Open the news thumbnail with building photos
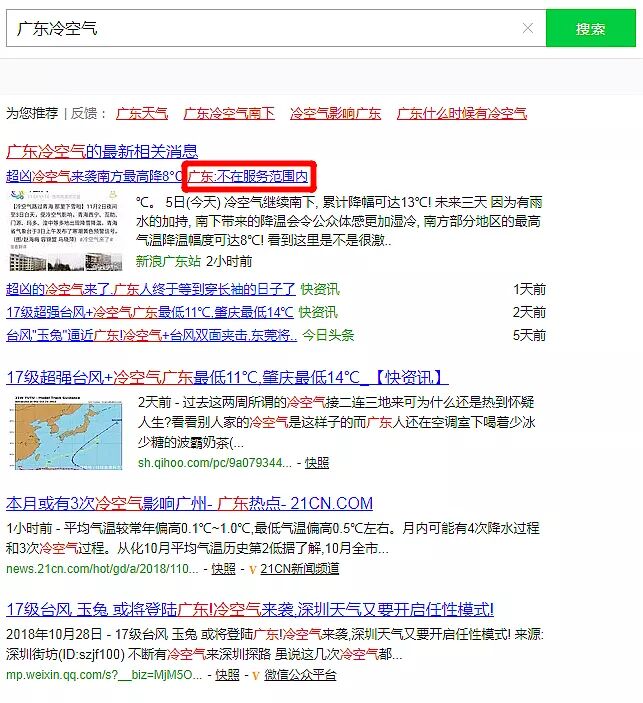This screenshot has width=643, height=703. pos(65,230)
